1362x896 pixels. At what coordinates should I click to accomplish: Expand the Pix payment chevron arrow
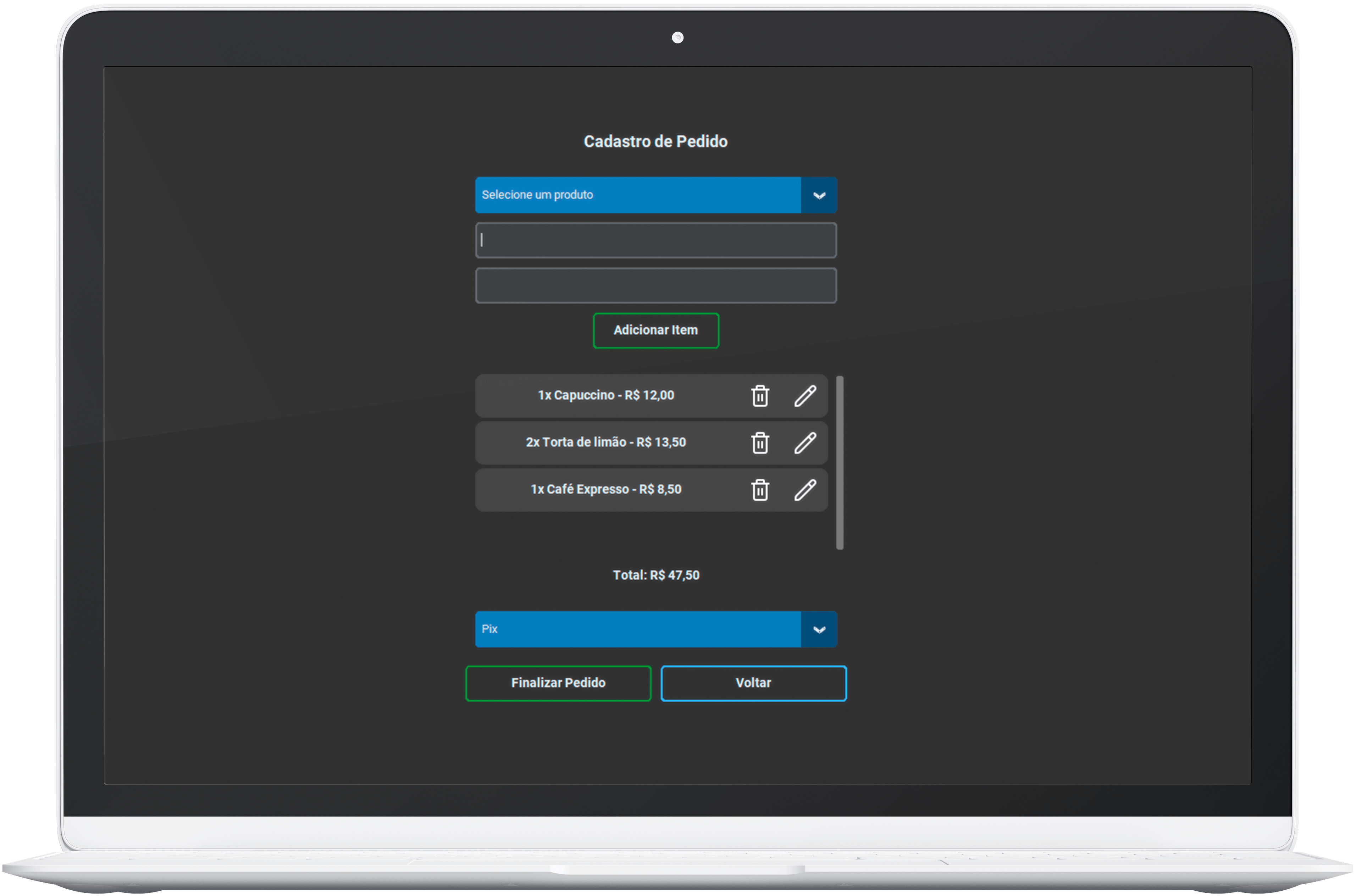pyautogui.click(x=819, y=629)
